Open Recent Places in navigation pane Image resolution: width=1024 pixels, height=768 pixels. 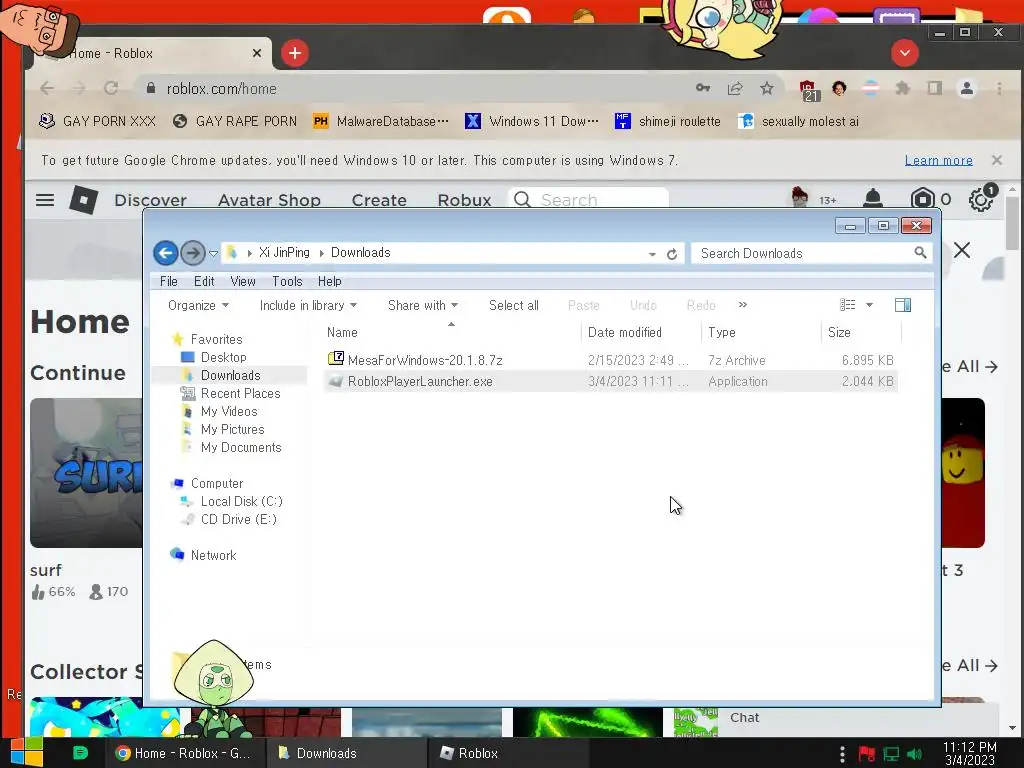pyautogui.click(x=240, y=393)
